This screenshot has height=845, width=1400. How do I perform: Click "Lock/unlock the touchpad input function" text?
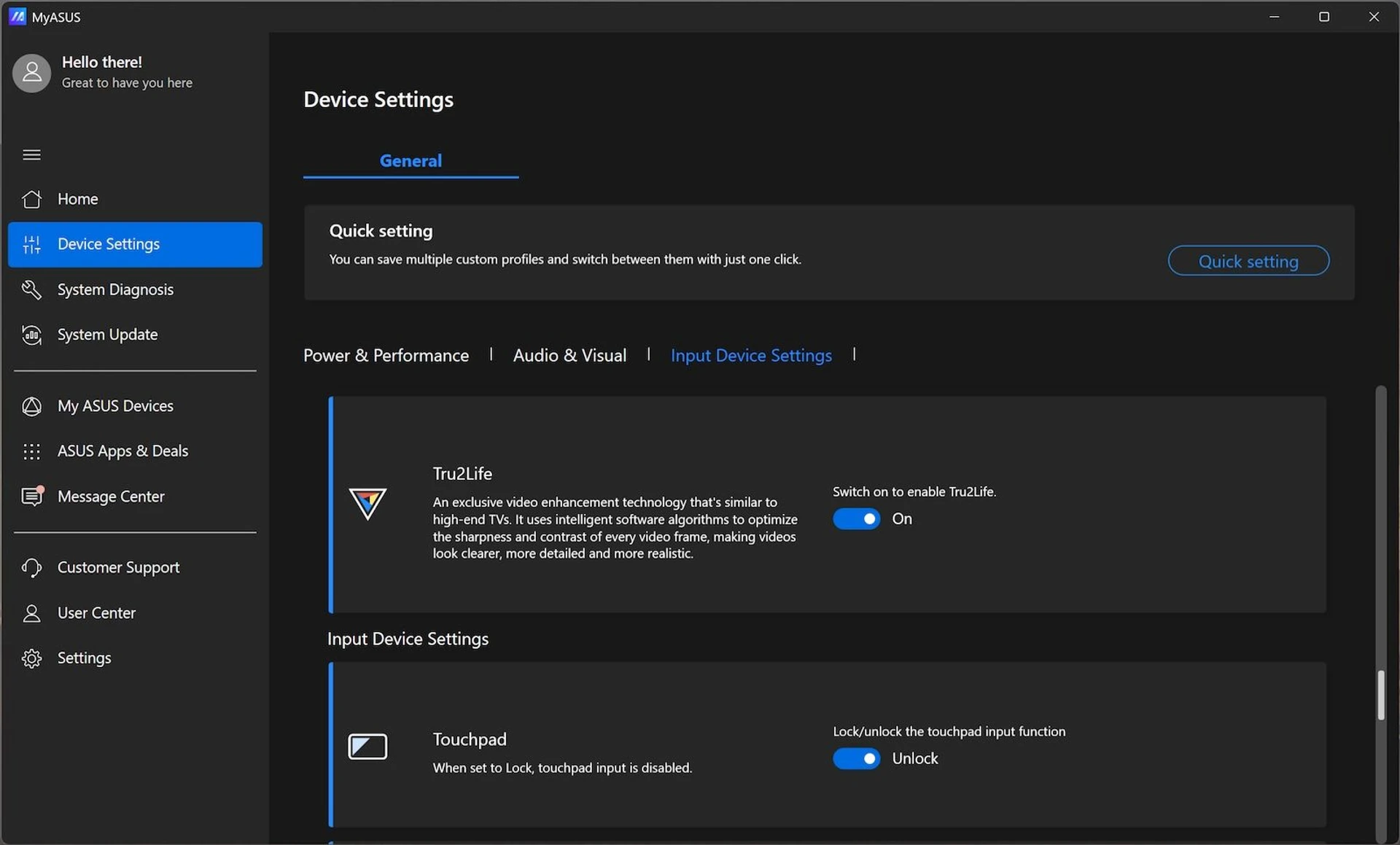[x=949, y=731]
